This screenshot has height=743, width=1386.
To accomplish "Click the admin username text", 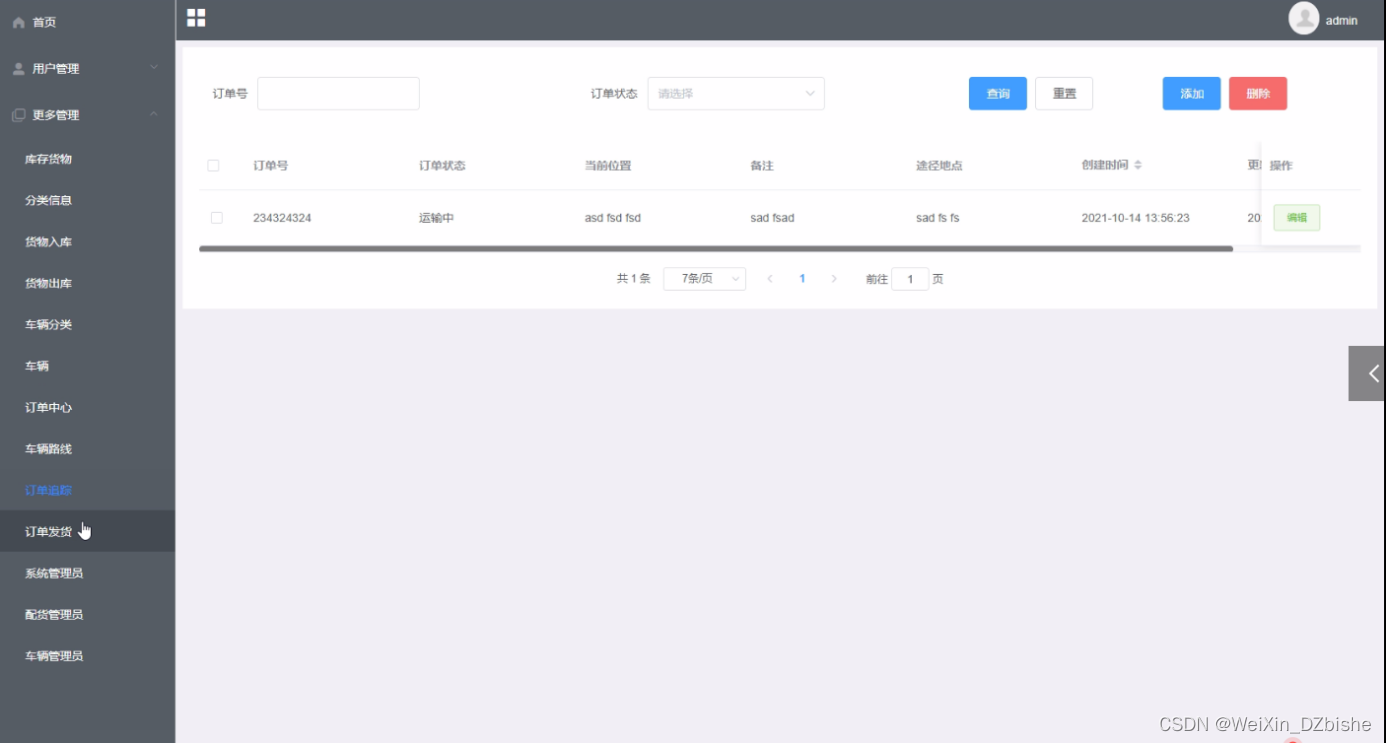I will 1342,20.
